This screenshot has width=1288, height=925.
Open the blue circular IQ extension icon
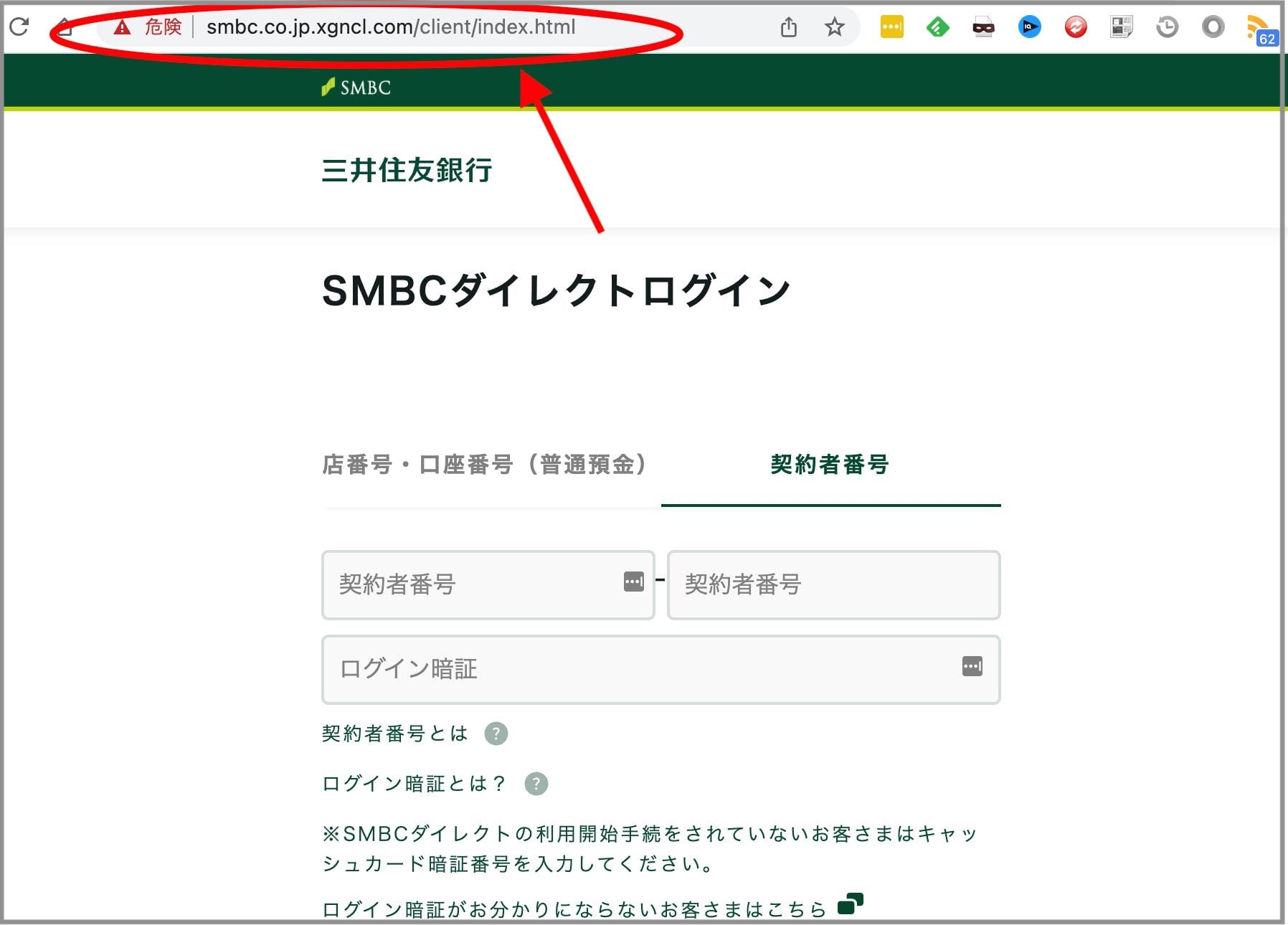(1029, 27)
